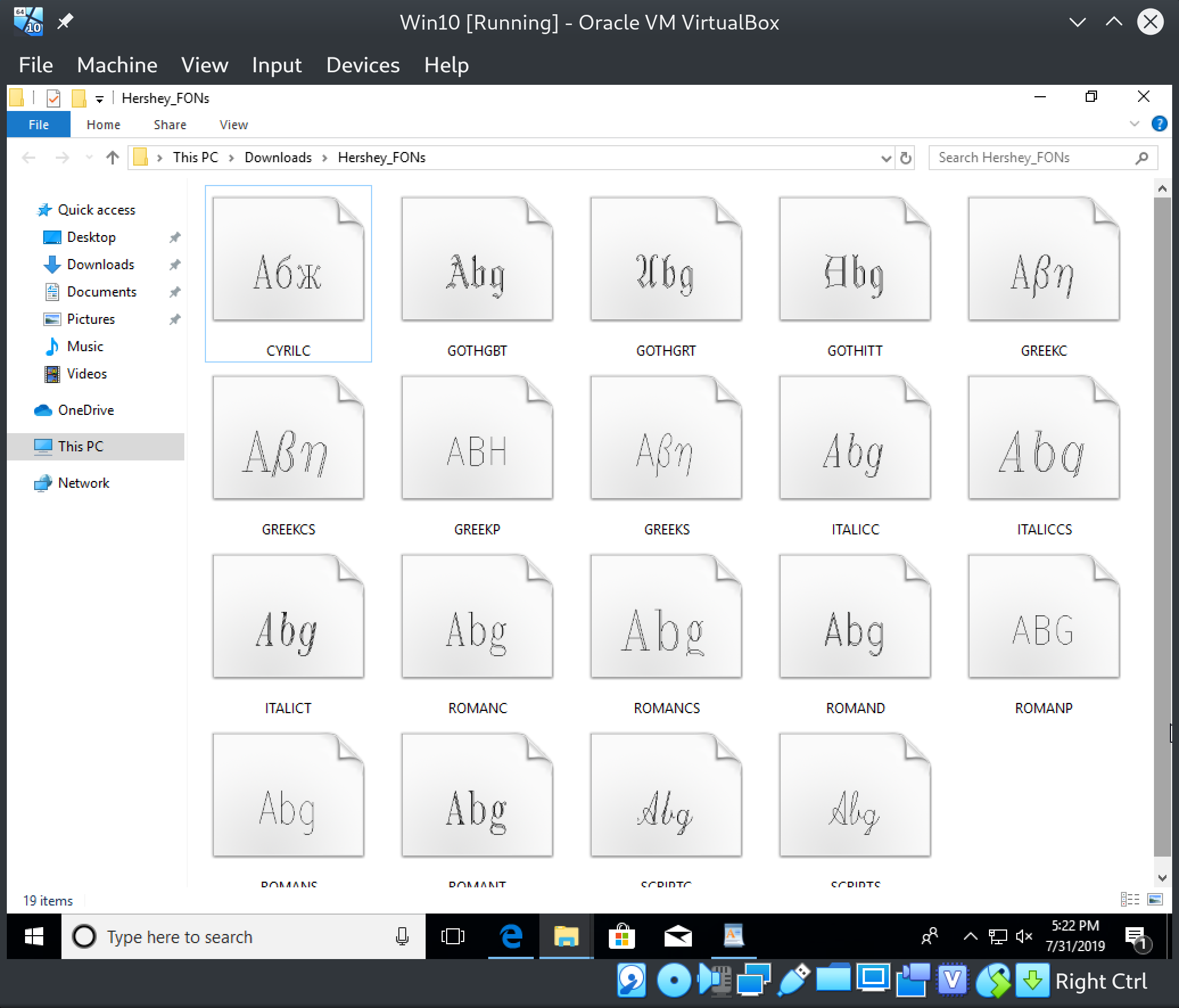Screen dimensions: 1179x1008
Task: Switch to the View tab
Action: click(x=233, y=124)
